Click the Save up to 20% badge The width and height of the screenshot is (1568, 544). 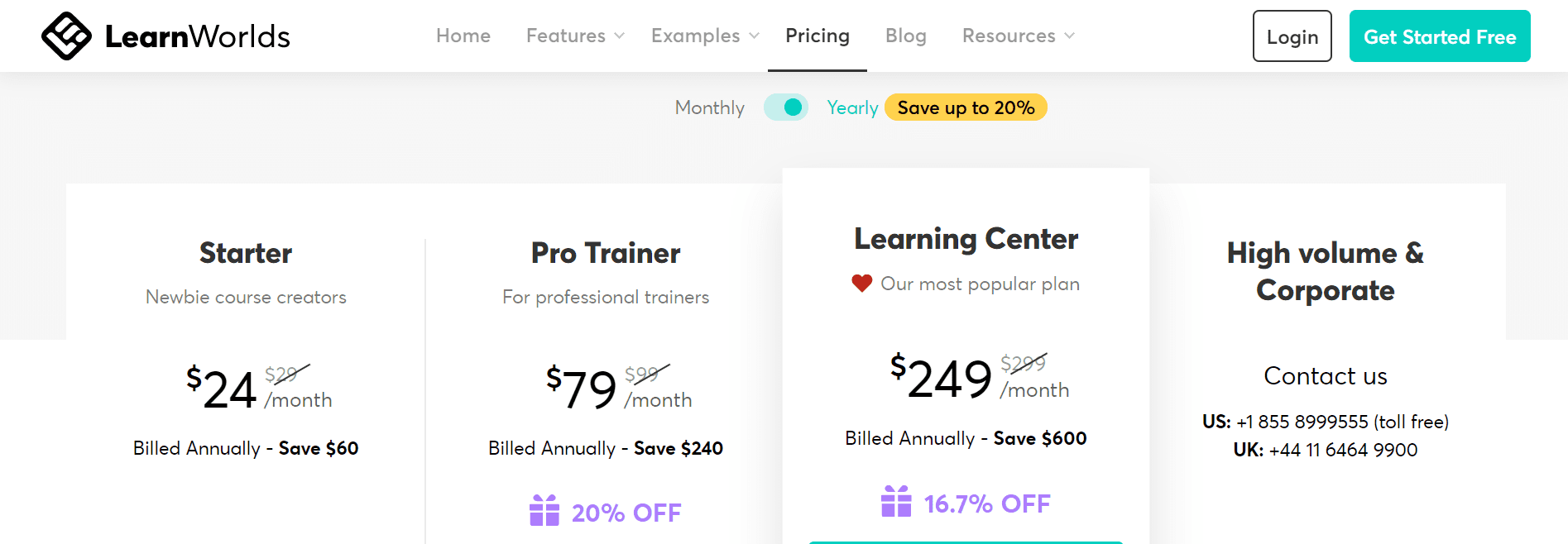click(966, 107)
